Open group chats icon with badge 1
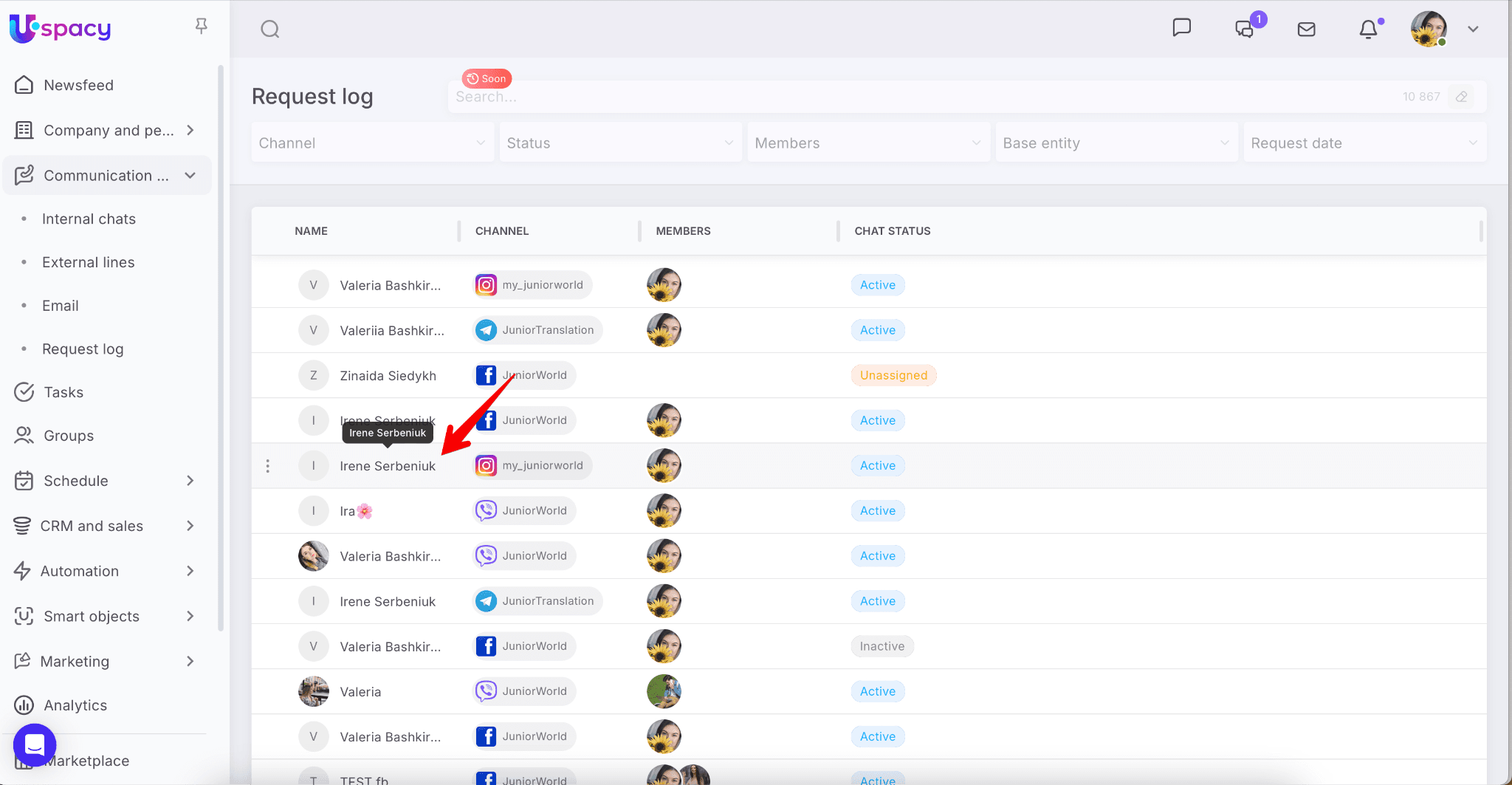This screenshot has height=785, width=1512. [x=1245, y=29]
